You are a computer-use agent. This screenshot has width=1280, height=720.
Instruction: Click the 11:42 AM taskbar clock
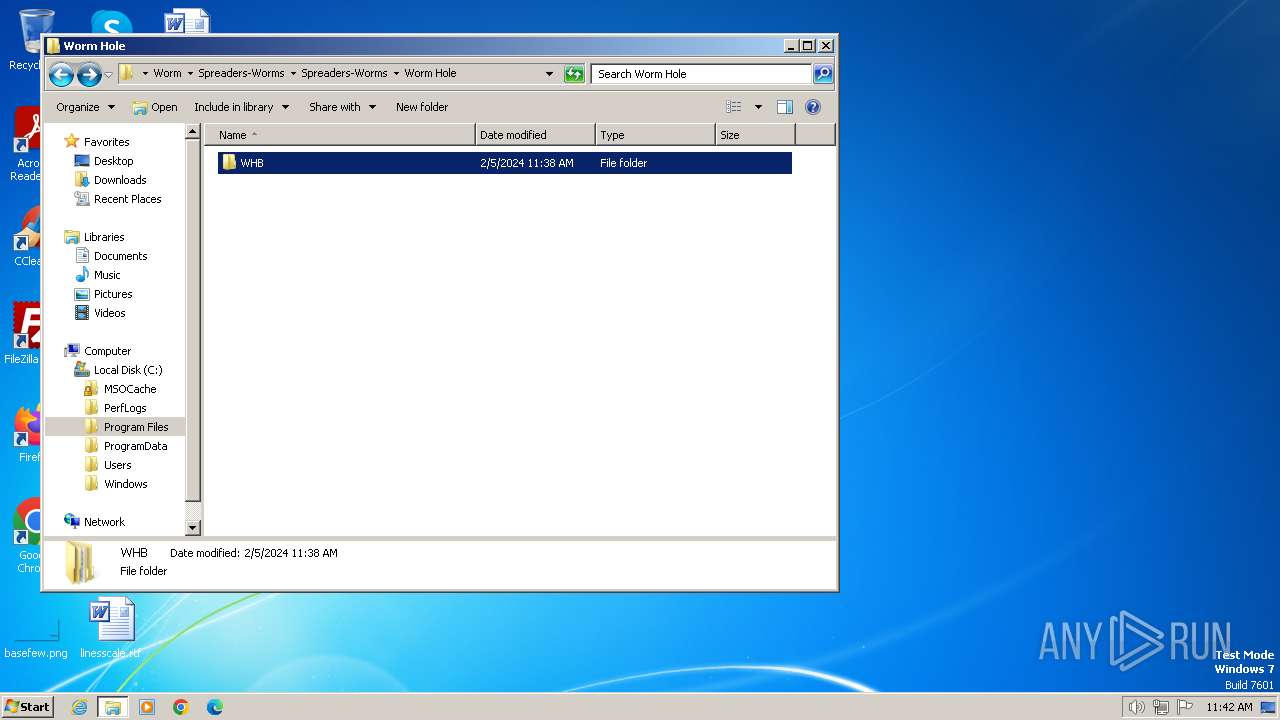1229,707
